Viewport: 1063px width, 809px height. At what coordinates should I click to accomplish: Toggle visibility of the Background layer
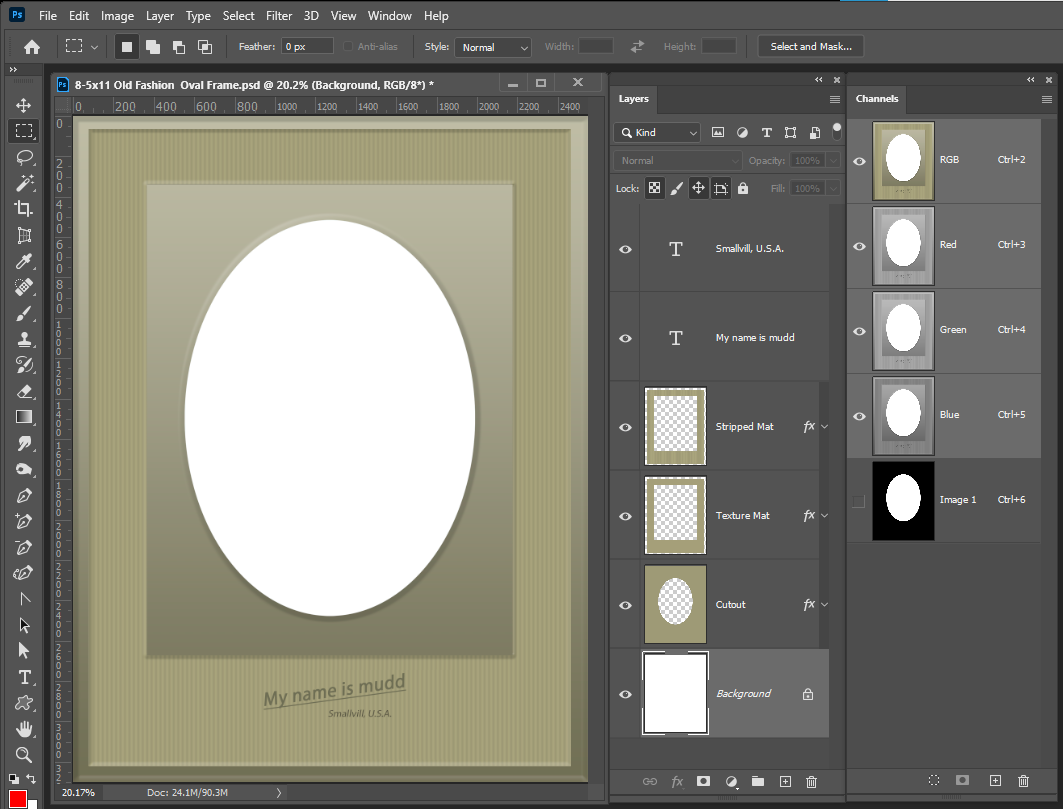click(x=624, y=694)
